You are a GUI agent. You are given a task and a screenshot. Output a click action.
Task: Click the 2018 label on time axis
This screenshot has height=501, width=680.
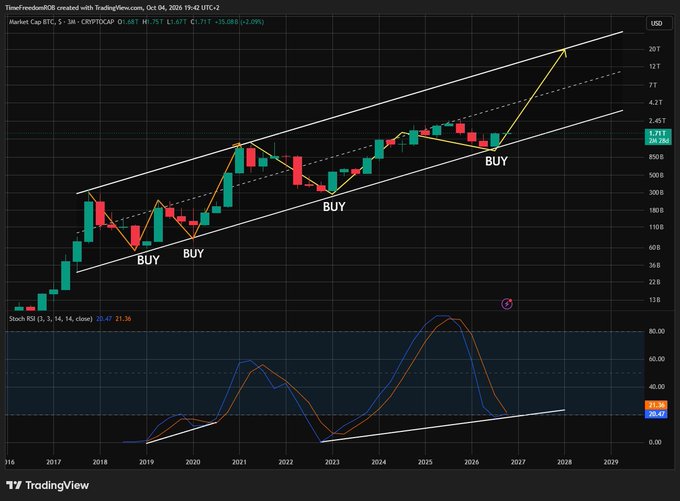click(100, 462)
